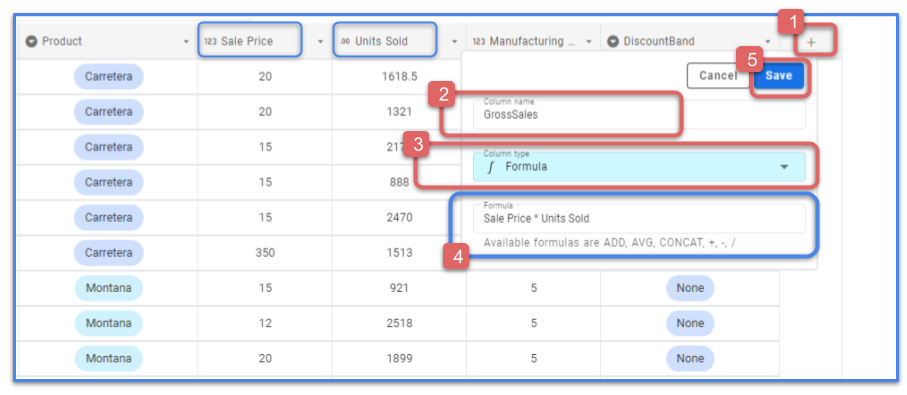
Task: Click the Units Sold decimal type icon
Action: point(344,41)
